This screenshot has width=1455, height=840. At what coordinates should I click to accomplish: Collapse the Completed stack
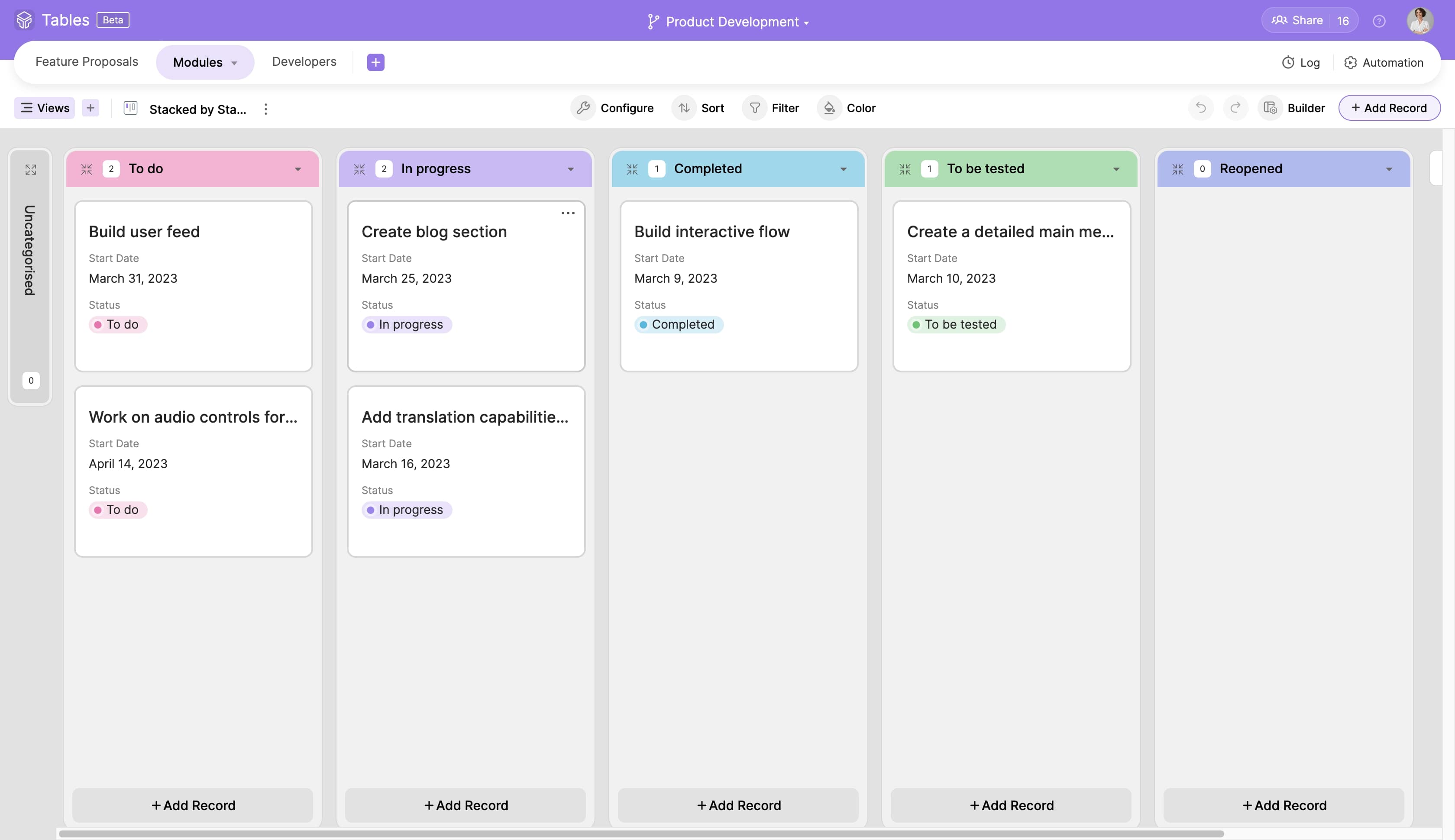[x=632, y=169]
